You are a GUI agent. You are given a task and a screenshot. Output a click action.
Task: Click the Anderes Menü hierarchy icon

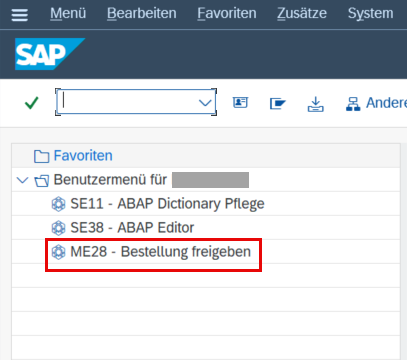coord(353,104)
